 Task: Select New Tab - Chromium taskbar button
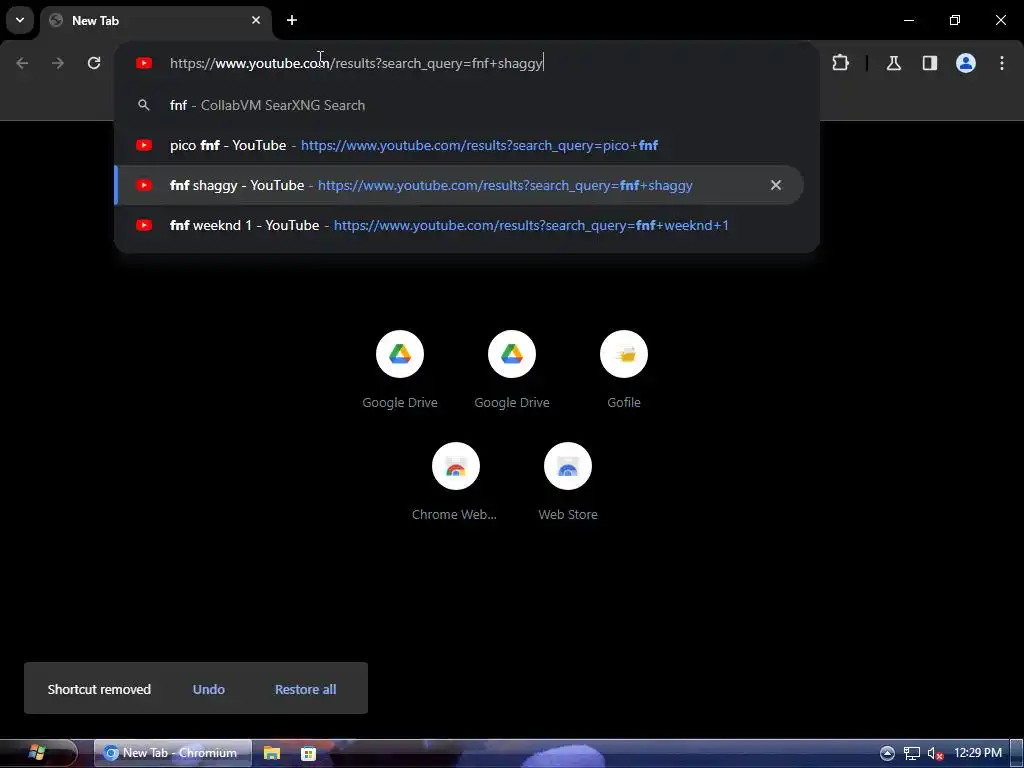coord(173,753)
